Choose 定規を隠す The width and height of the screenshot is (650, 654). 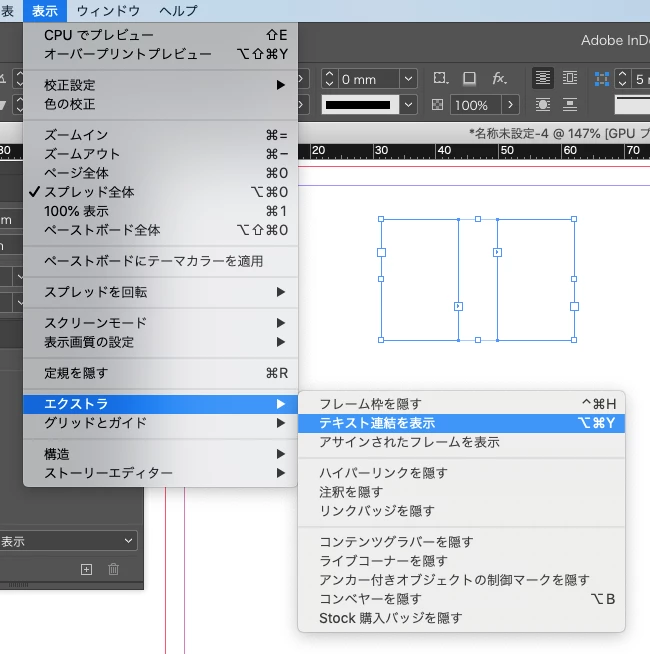click(161, 373)
